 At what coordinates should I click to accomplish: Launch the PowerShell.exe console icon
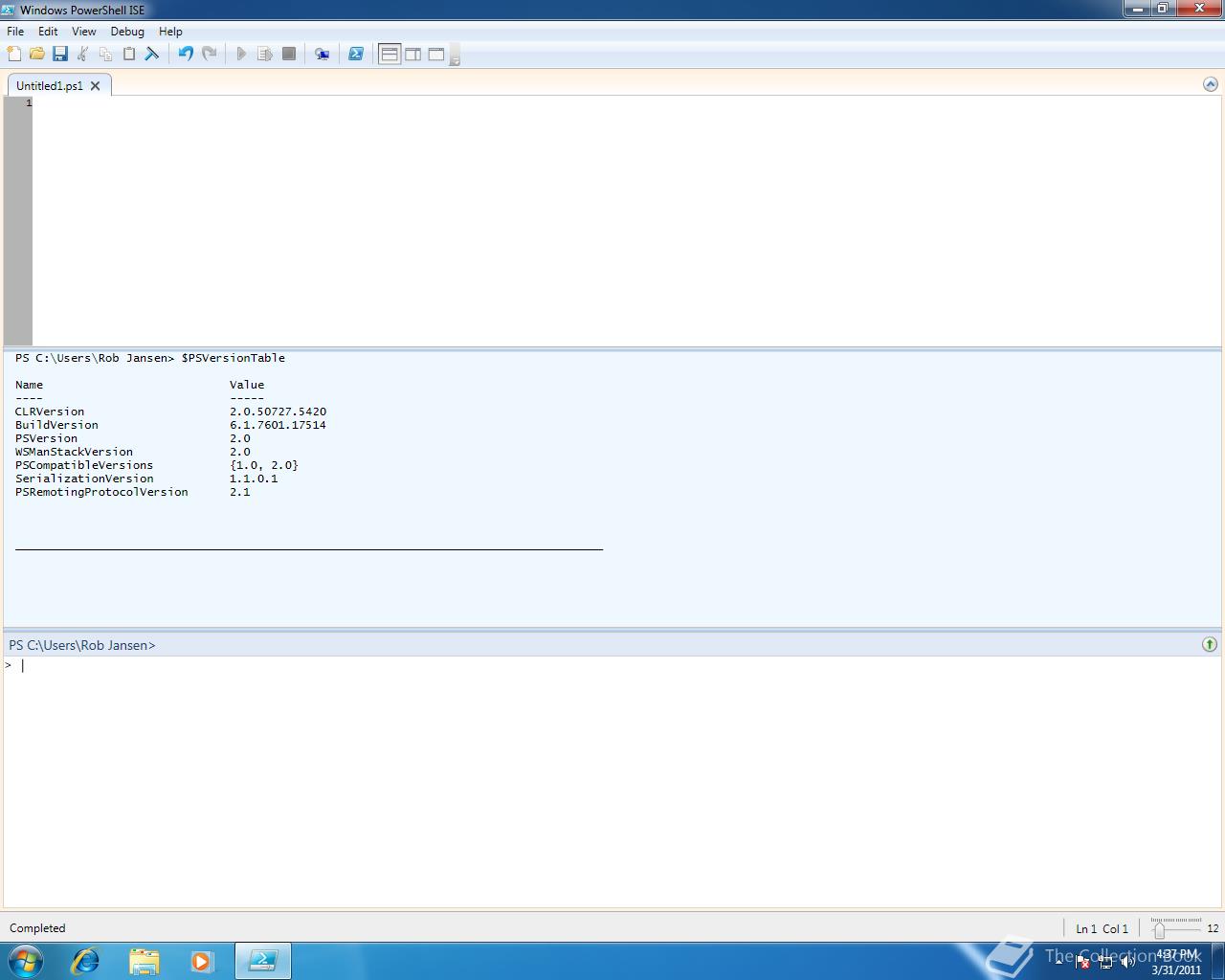pos(356,55)
